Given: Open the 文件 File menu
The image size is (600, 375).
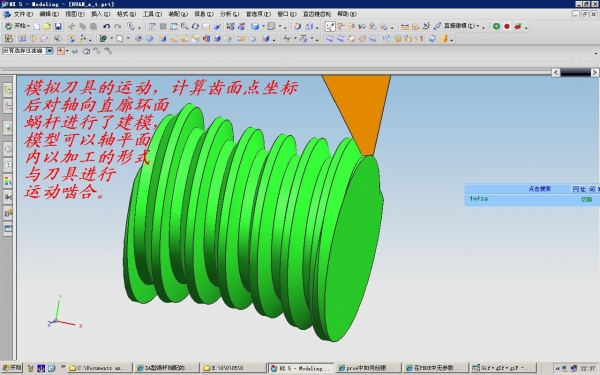Looking at the screenshot, I should [x=23, y=14].
